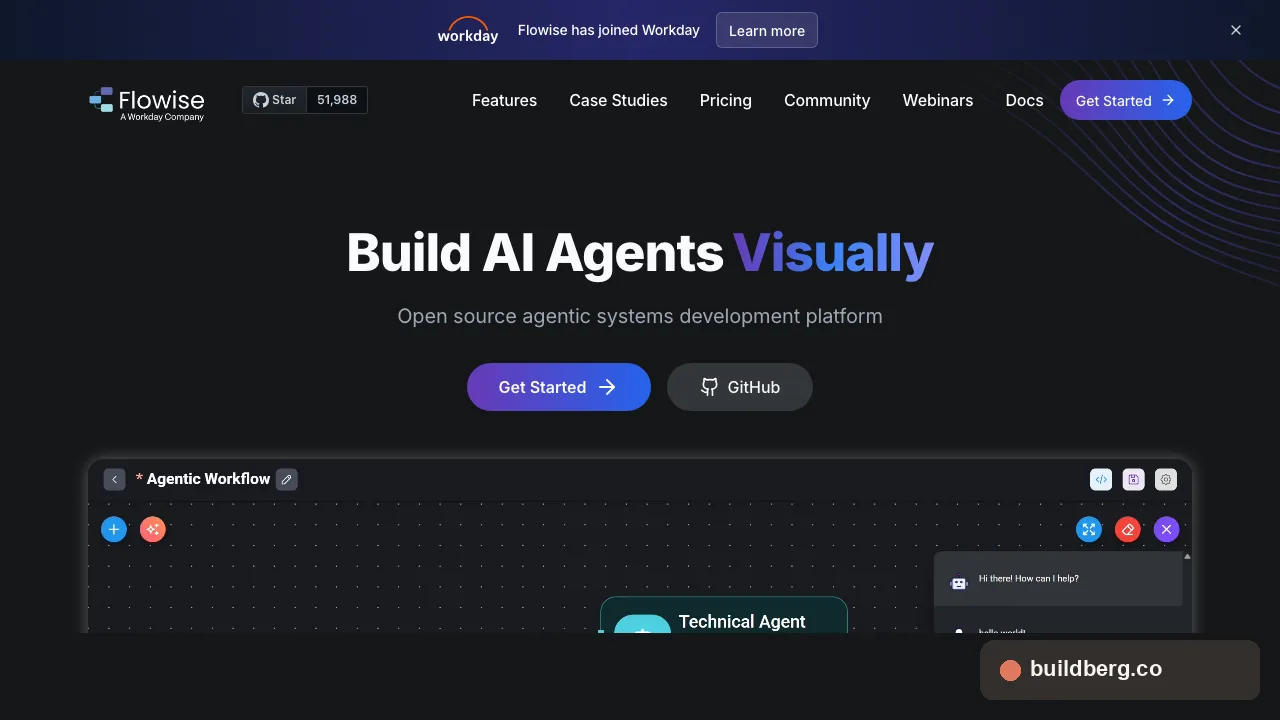Screen dimensions: 1280x720
Task: Open the GitHub repository button
Action: (x=739, y=387)
